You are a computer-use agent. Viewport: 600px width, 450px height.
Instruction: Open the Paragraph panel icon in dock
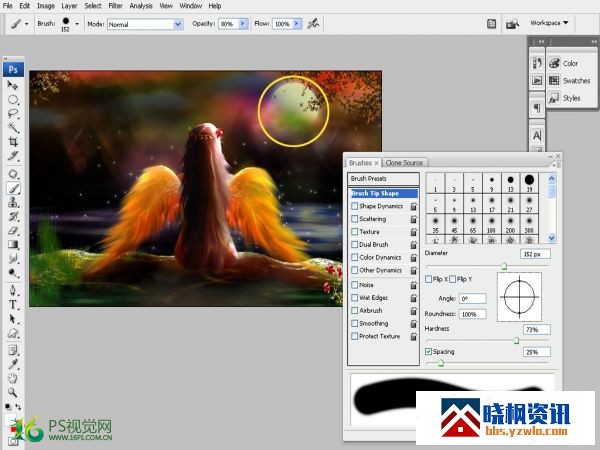pyautogui.click(x=537, y=108)
